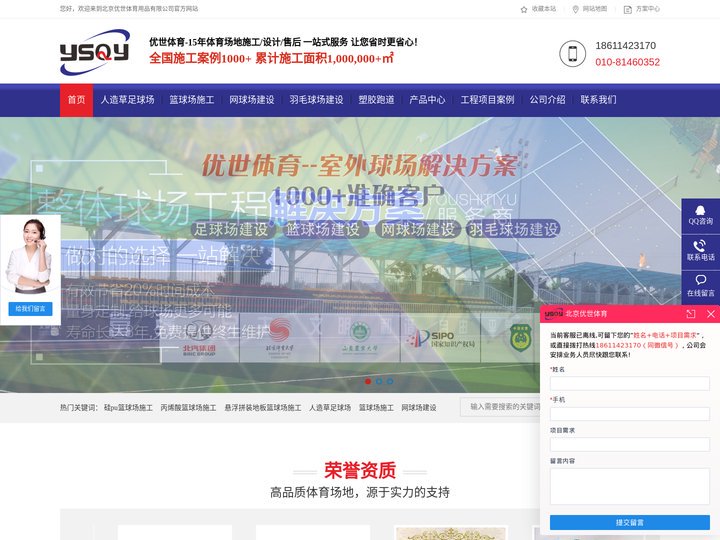This screenshot has height=540, width=720.
Task: Click the 篮球场施工 hot keyword link
Action: pos(376,408)
